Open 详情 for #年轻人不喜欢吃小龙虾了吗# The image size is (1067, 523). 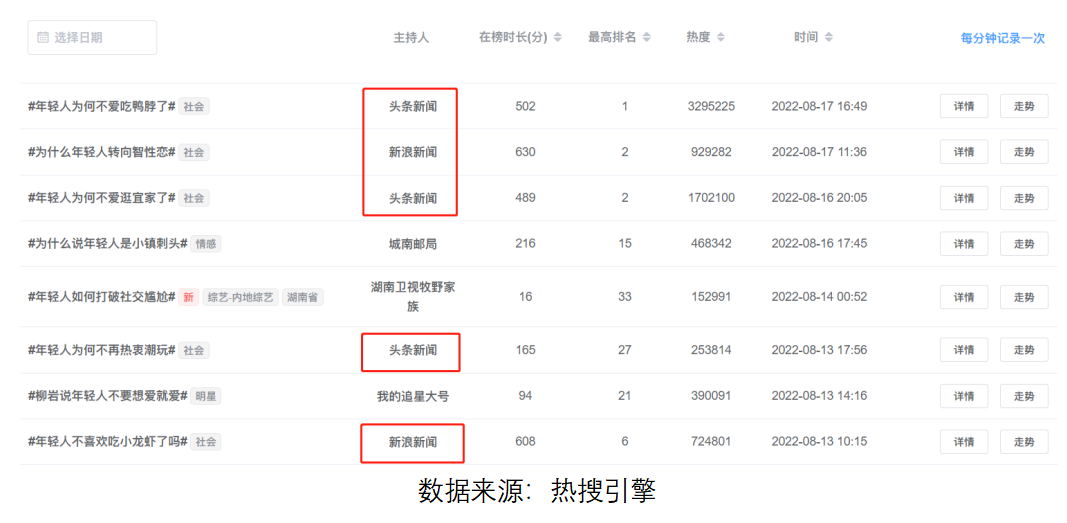pos(963,442)
